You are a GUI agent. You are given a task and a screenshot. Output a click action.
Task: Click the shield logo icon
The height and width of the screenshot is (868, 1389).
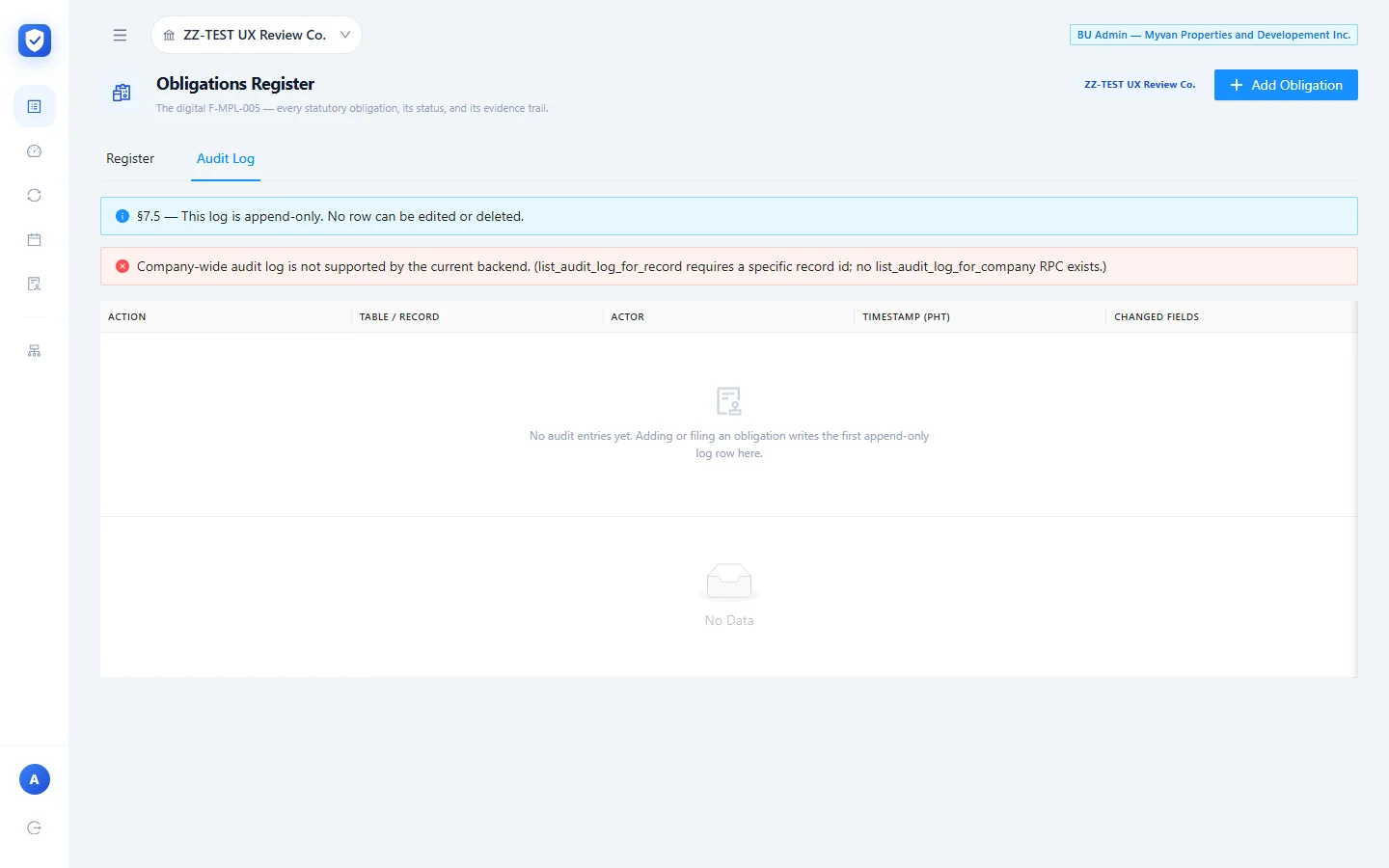tap(35, 41)
